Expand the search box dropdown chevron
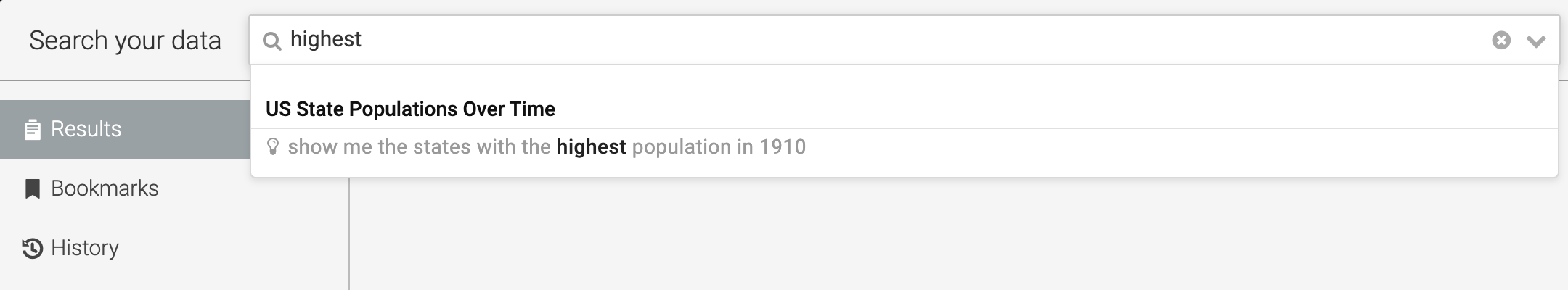This screenshot has height=290, width=1568. pyautogui.click(x=1536, y=41)
